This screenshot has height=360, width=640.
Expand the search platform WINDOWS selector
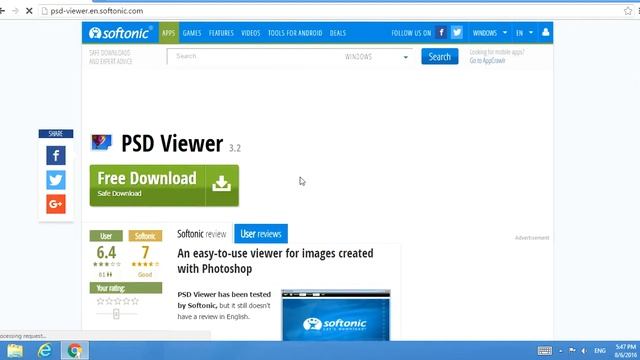[376, 57]
